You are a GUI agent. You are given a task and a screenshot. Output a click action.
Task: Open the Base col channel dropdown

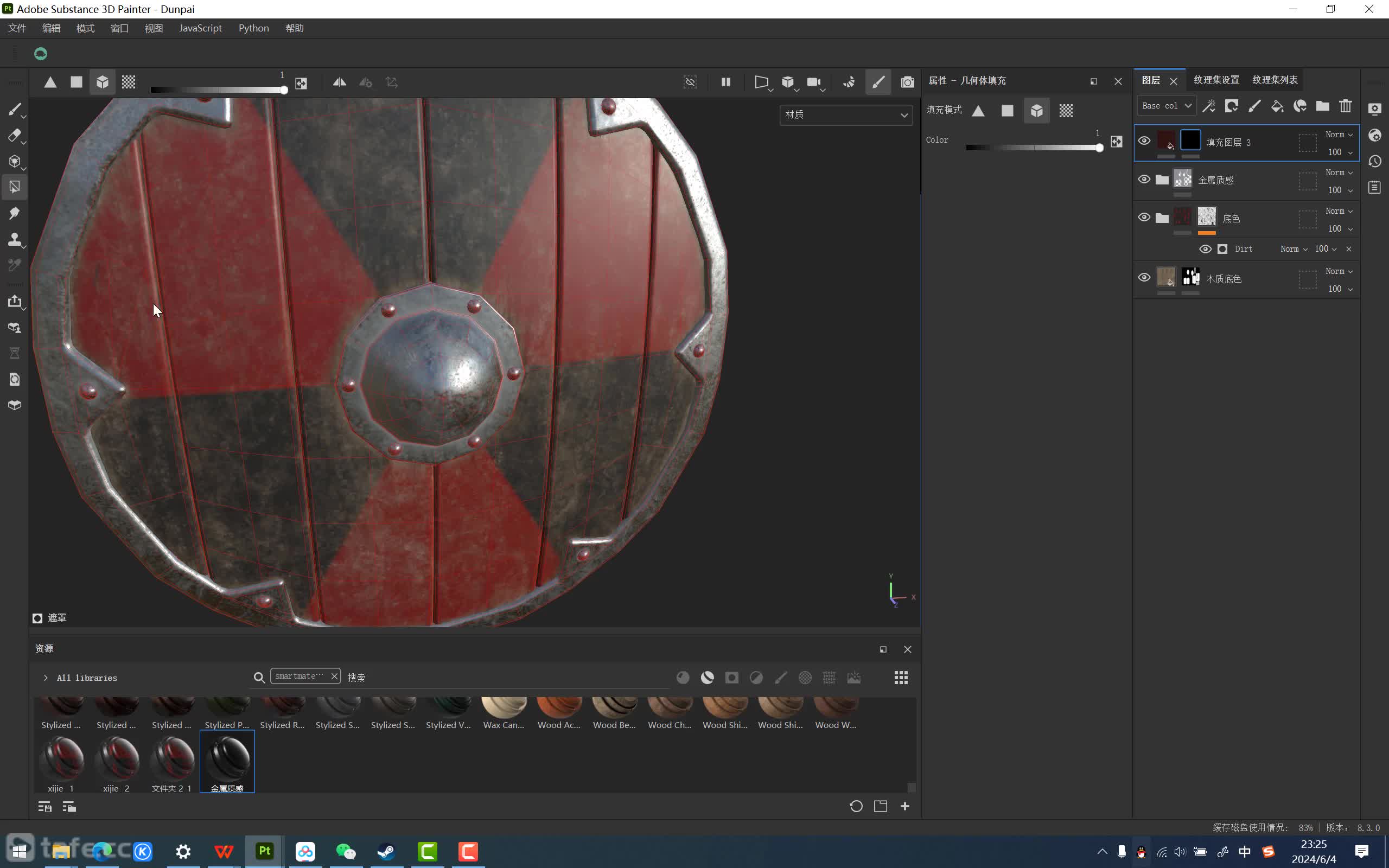pos(1167,106)
